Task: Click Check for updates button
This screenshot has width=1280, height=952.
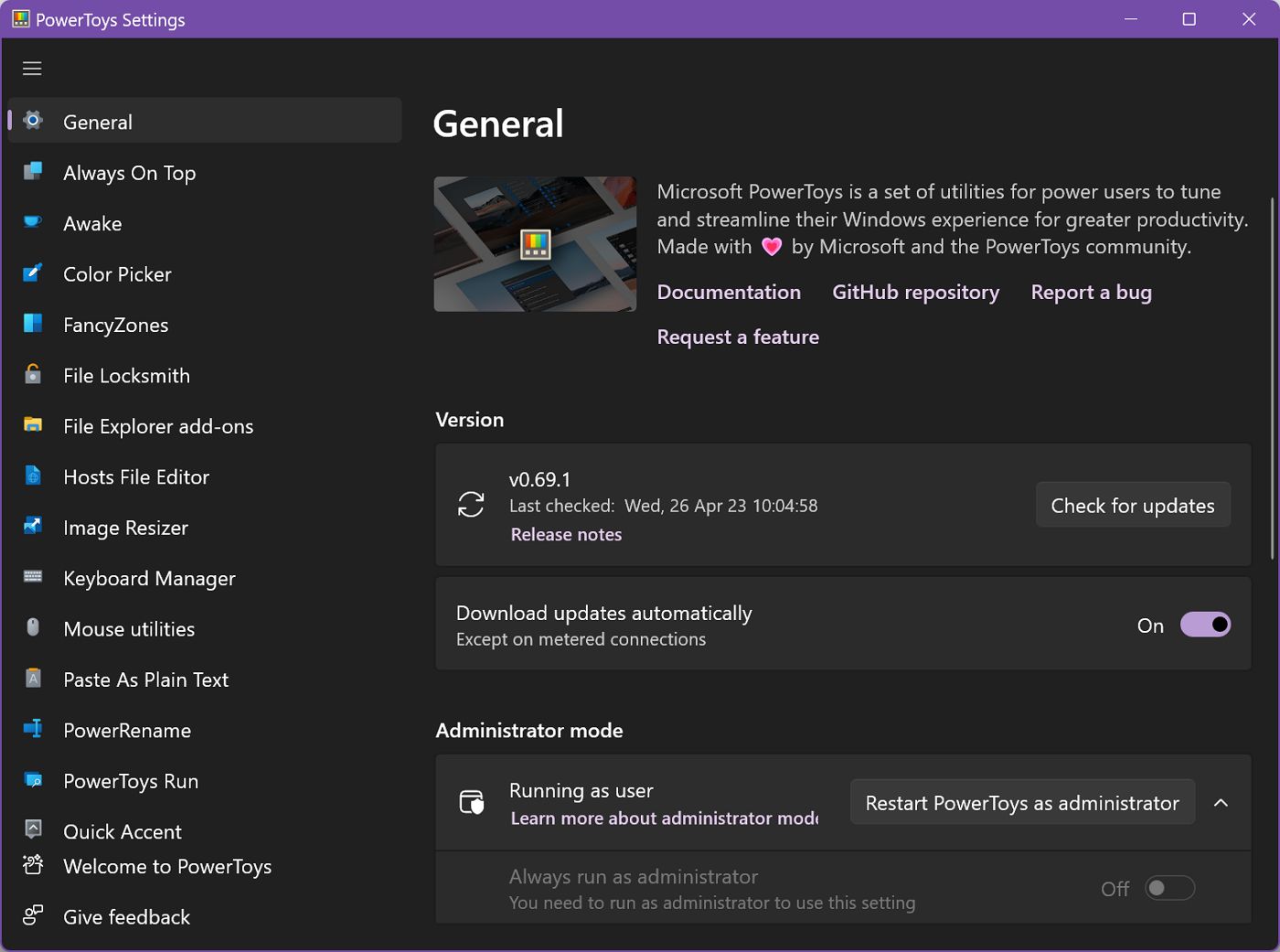Action: click(1133, 505)
